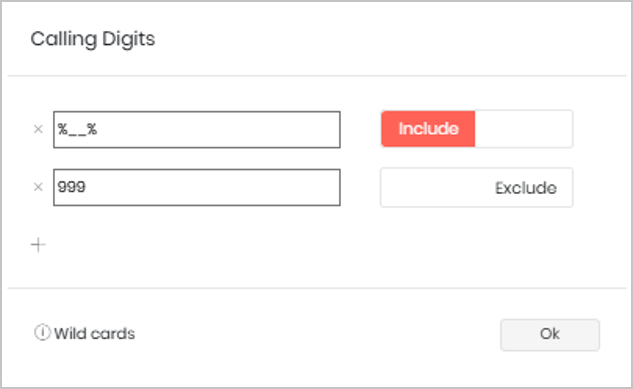Add a new digits row with plus icon
633x389 pixels.
tap(38, 245)
